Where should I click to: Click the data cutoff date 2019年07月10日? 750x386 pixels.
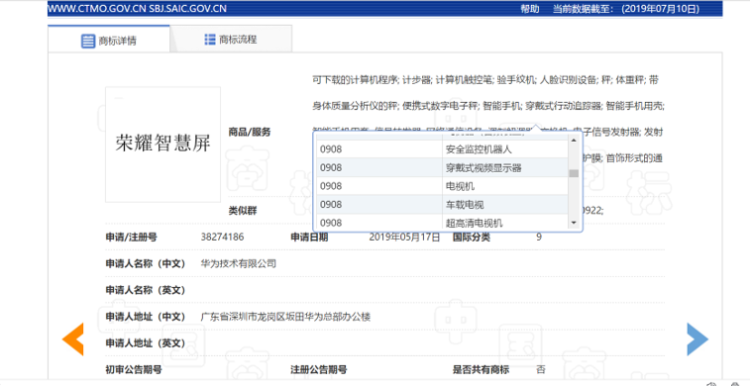click(x=661, y=9)
